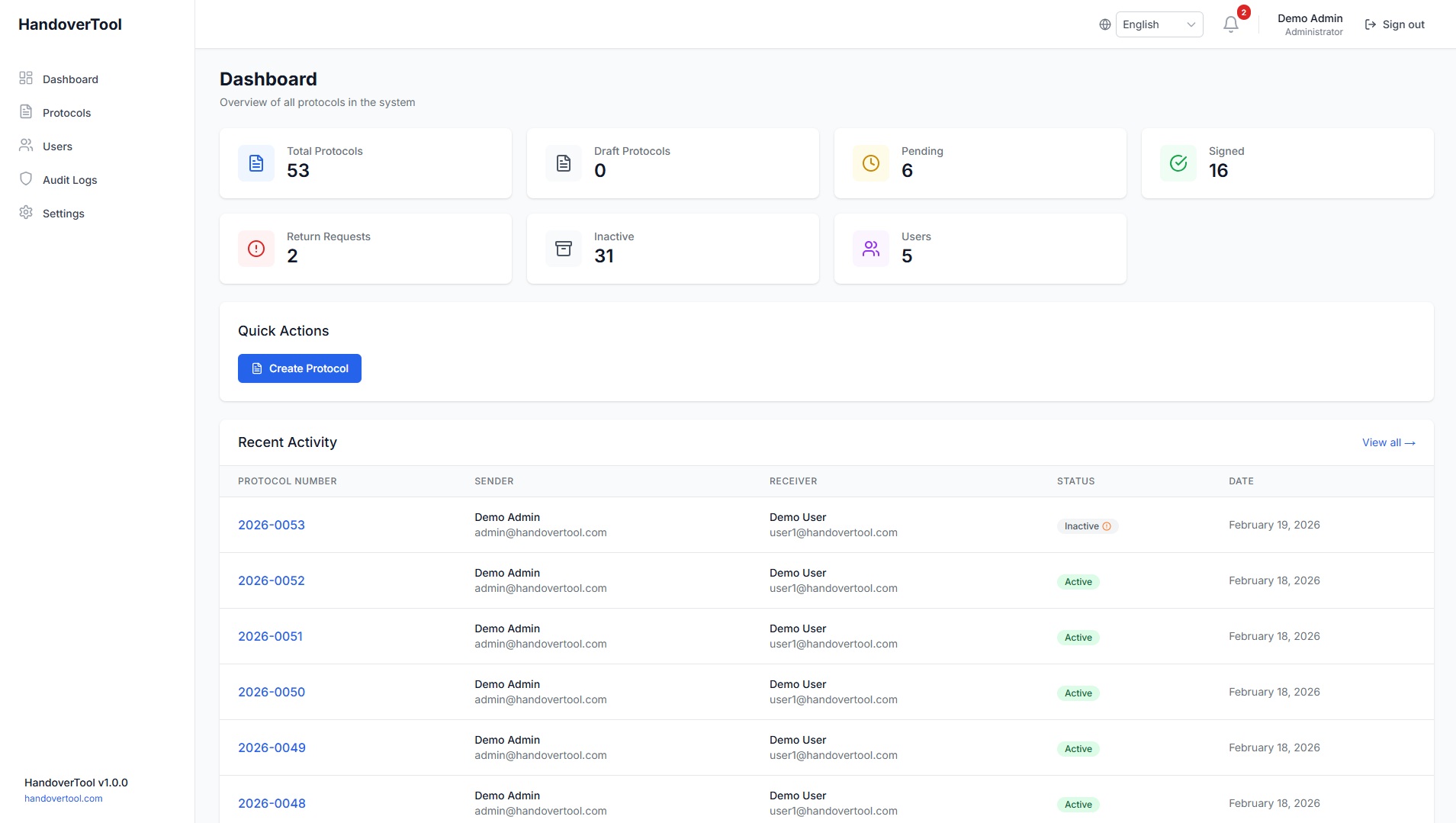Screen dimensions: 1456x823
Task: Open protocol 2026-0052
Action: click(272, 580)
